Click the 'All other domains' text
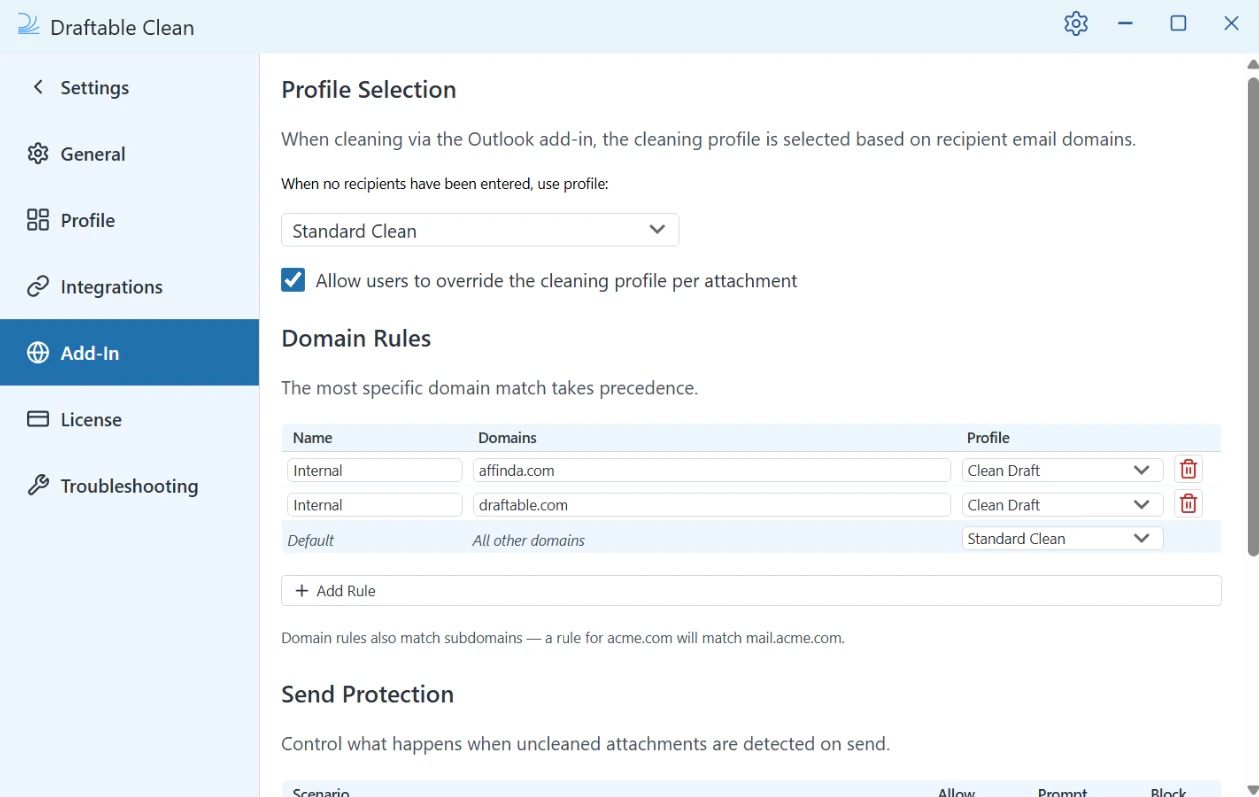The width and height of the screenshot is (1259, 797). pos(528,540)
